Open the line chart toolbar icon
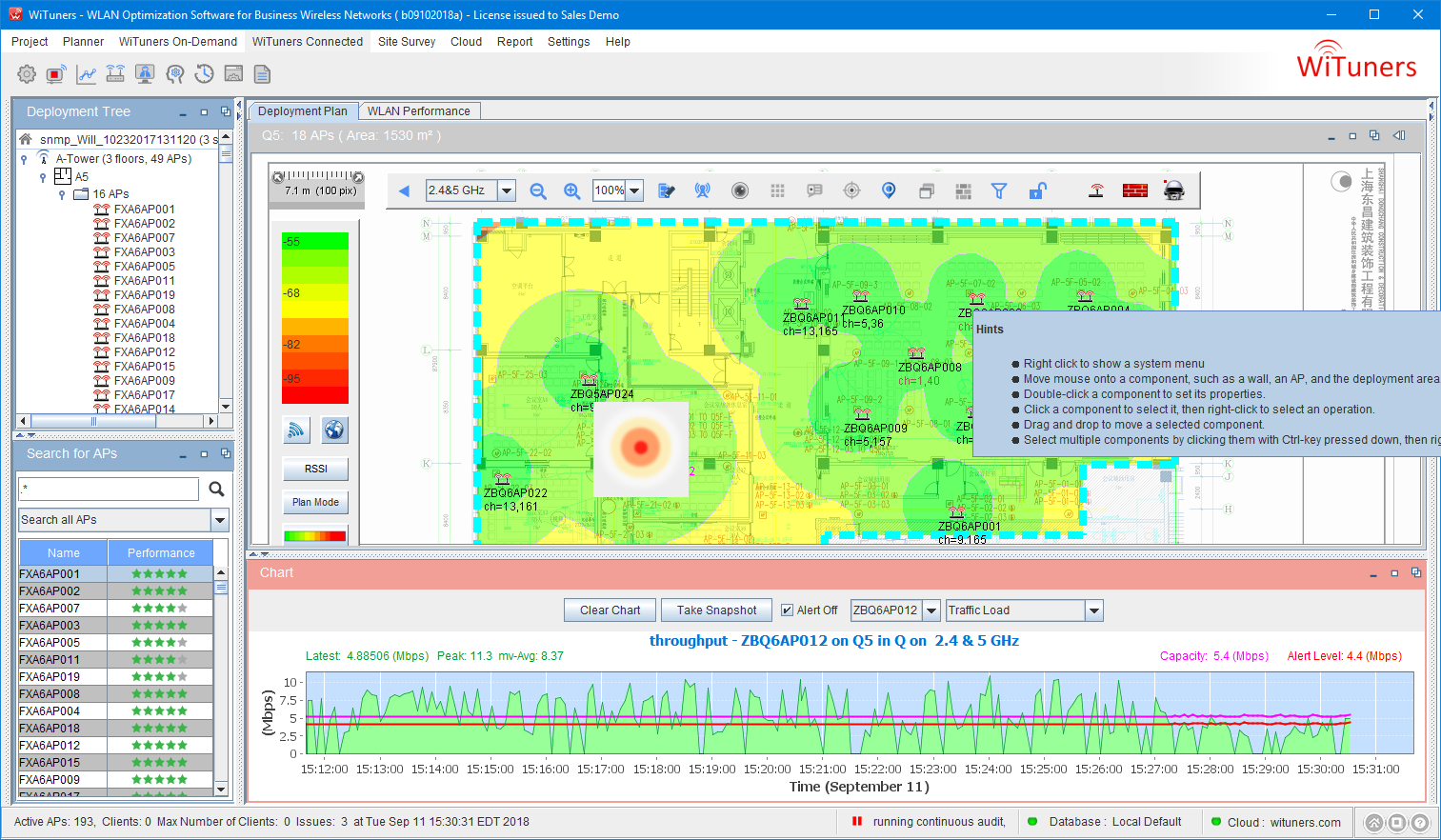 [86, 74]
